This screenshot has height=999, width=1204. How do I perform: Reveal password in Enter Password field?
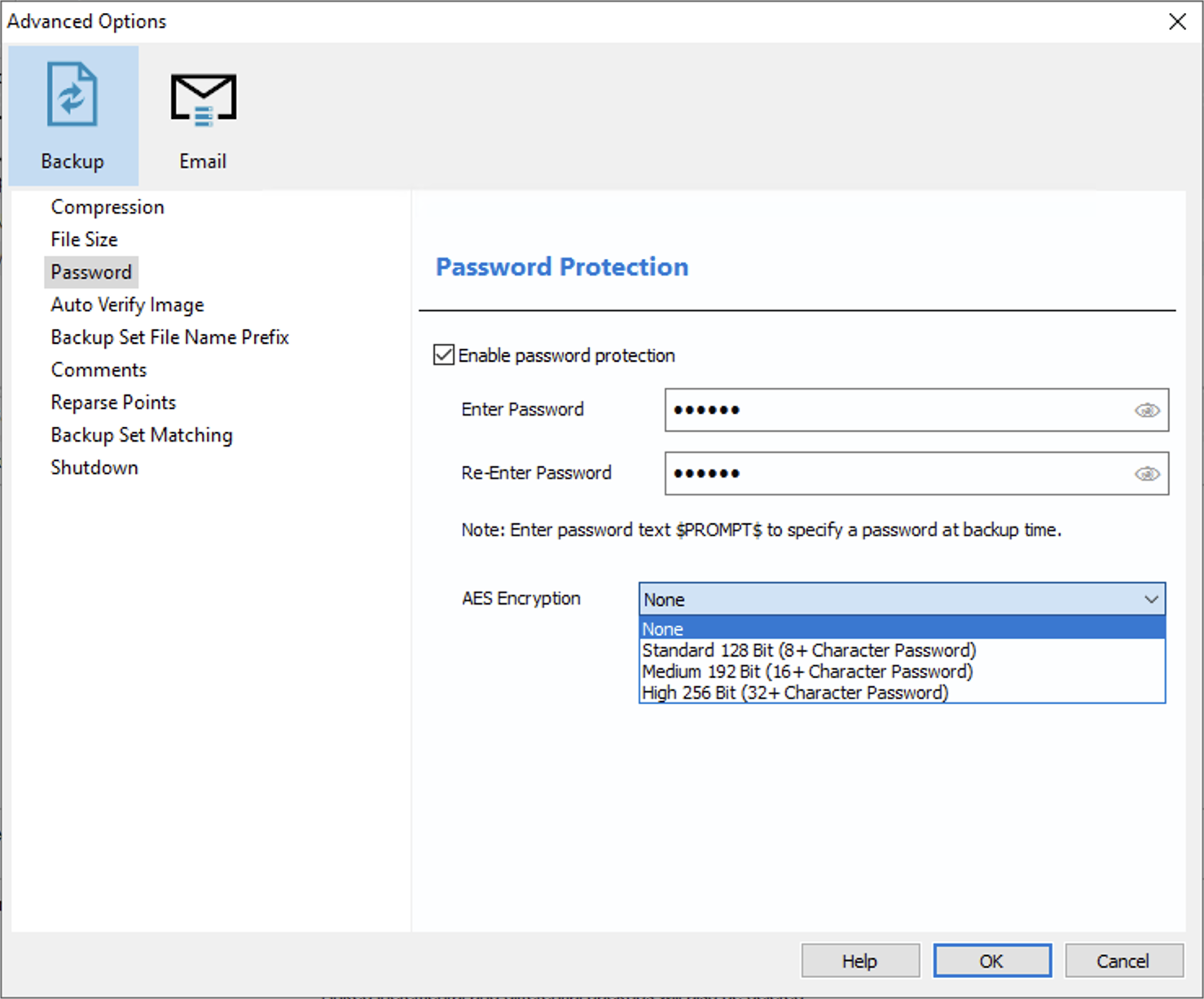tap(1147, 410)
